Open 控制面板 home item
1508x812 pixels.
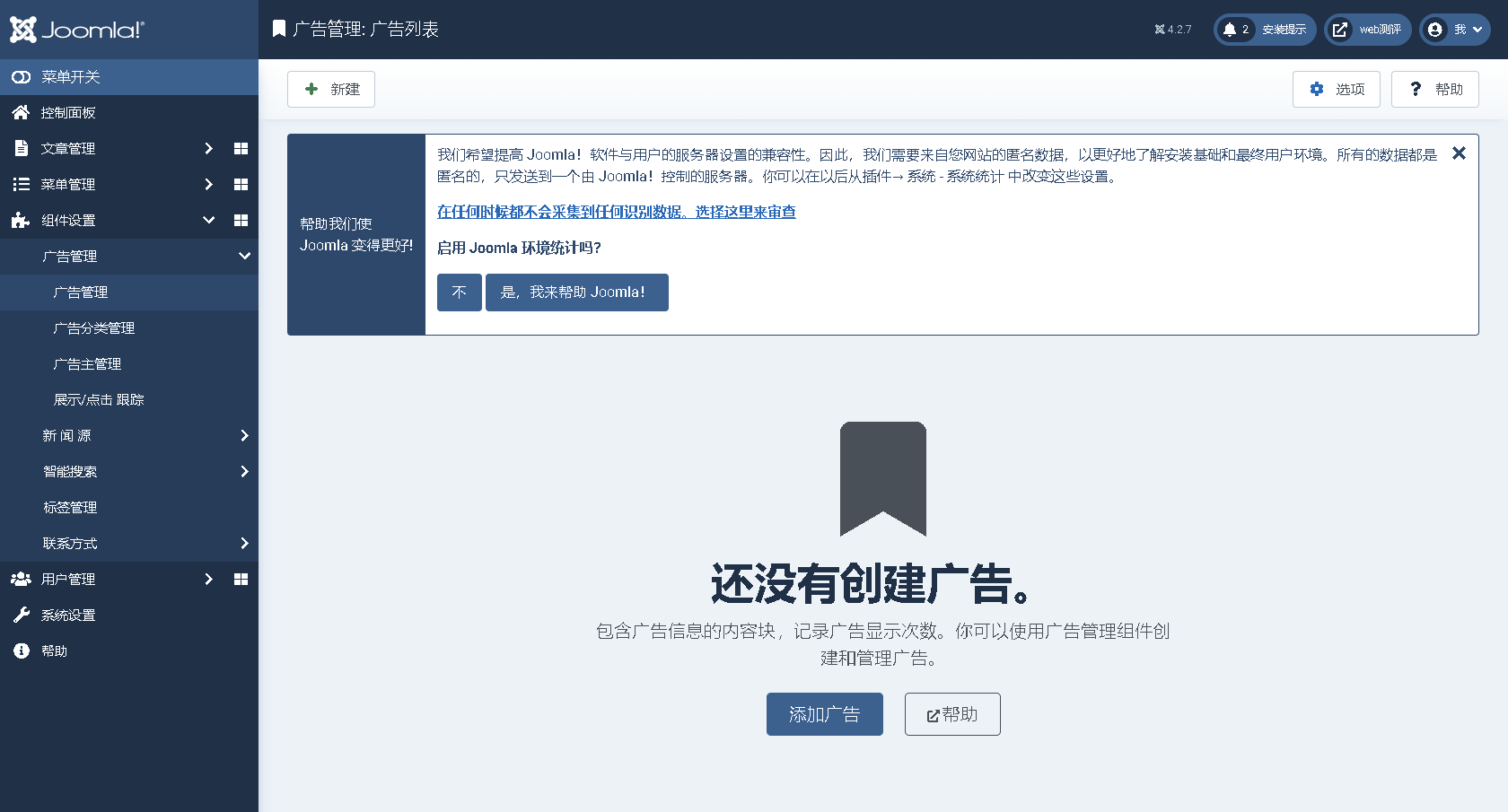click(68, 113)
